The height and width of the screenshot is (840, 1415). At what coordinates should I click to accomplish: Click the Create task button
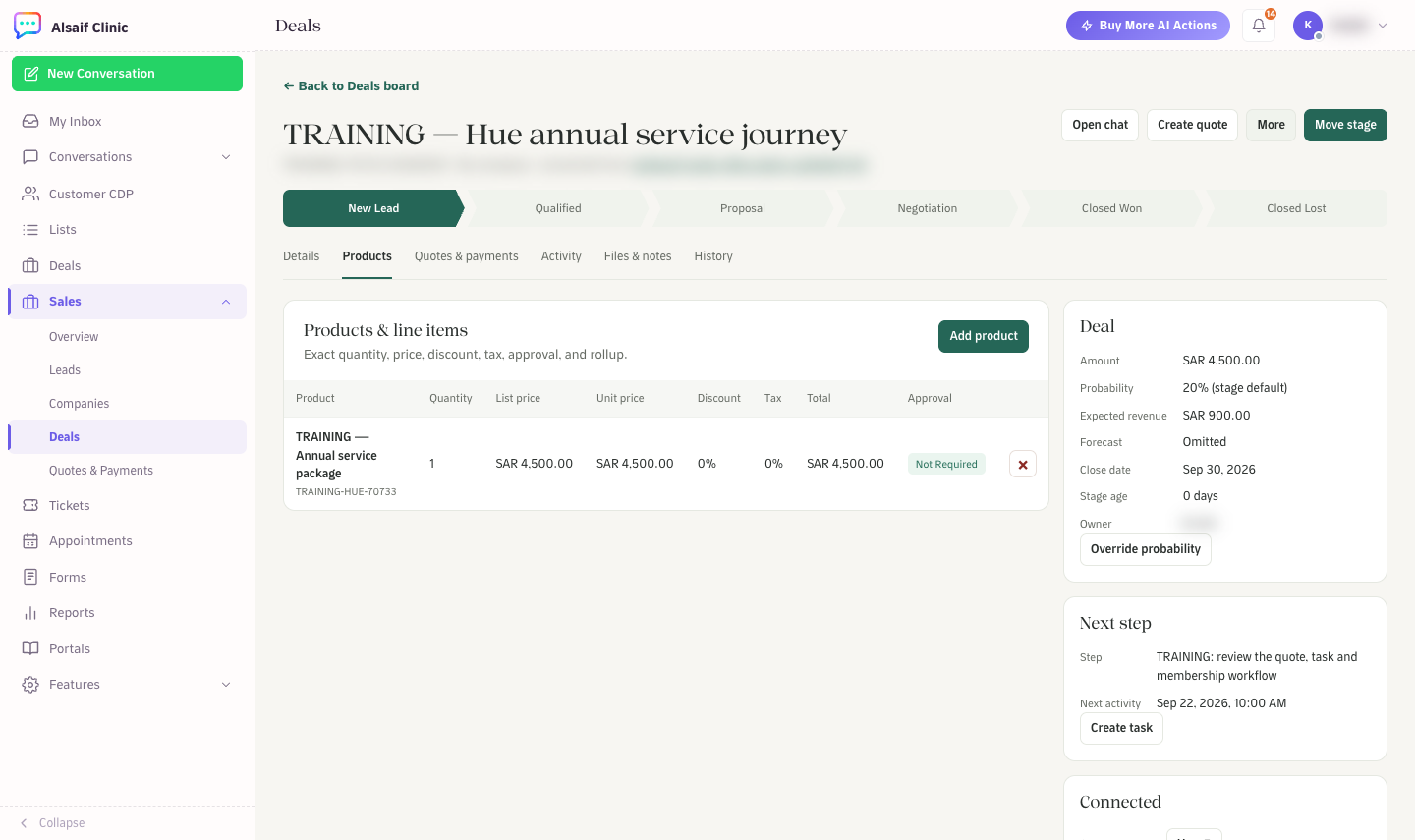tap(1121, 728)
